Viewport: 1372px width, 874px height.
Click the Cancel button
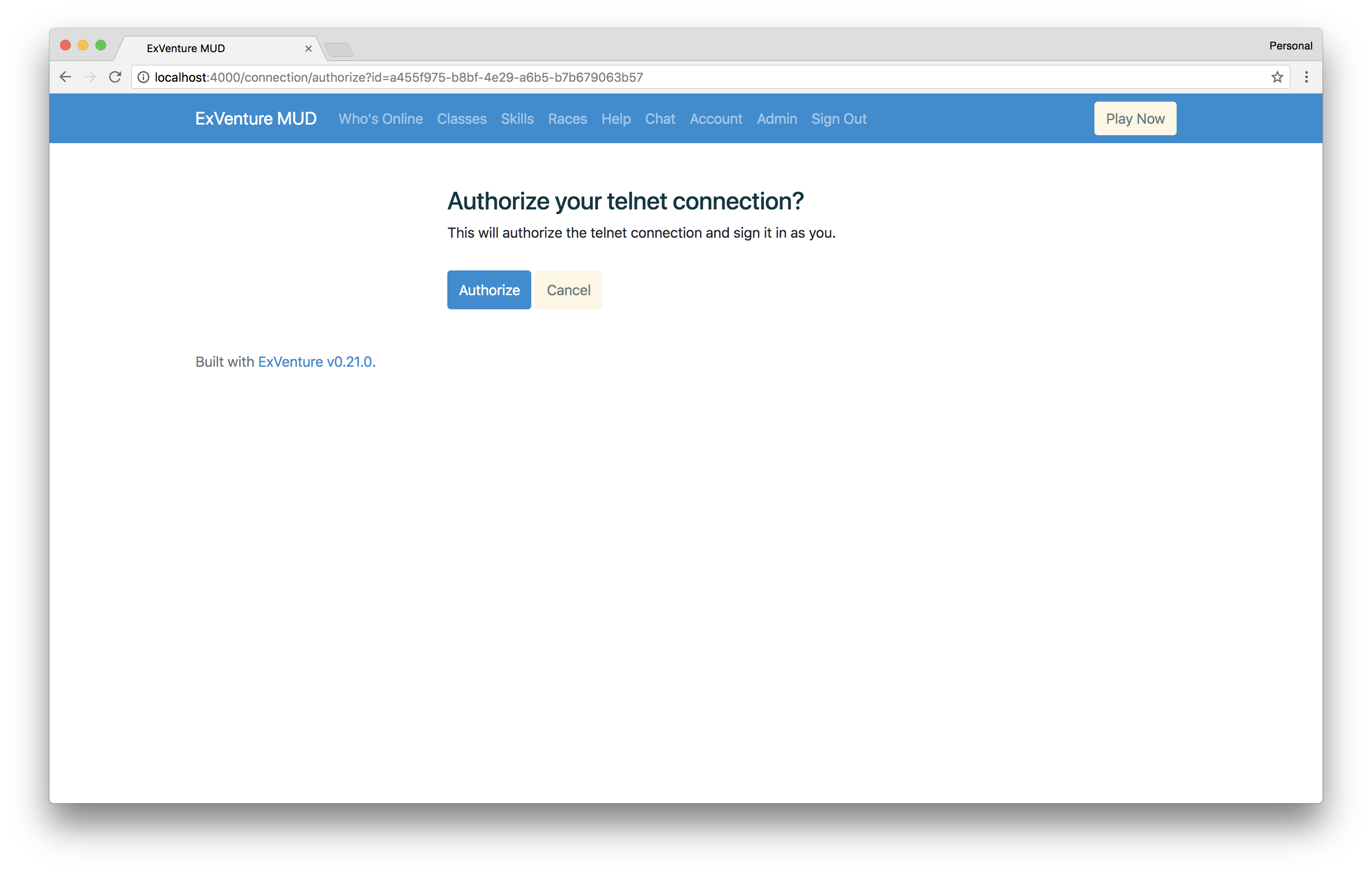(x=568, y=289)
